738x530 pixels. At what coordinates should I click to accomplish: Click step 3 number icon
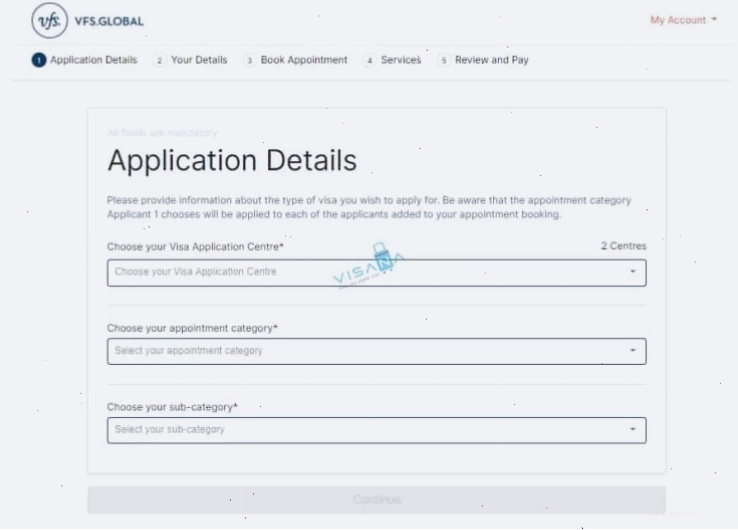(x=249, y=60)
